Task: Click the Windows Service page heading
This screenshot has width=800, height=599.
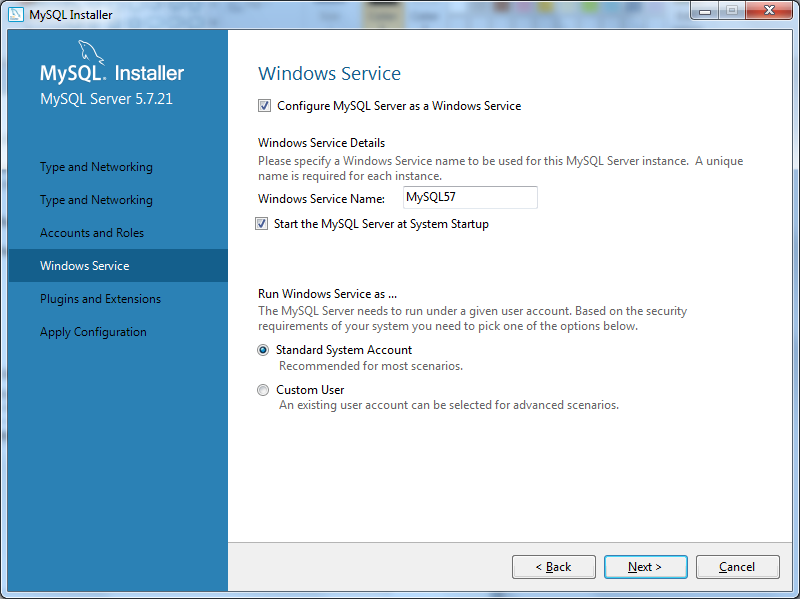Action: (329, 74)
